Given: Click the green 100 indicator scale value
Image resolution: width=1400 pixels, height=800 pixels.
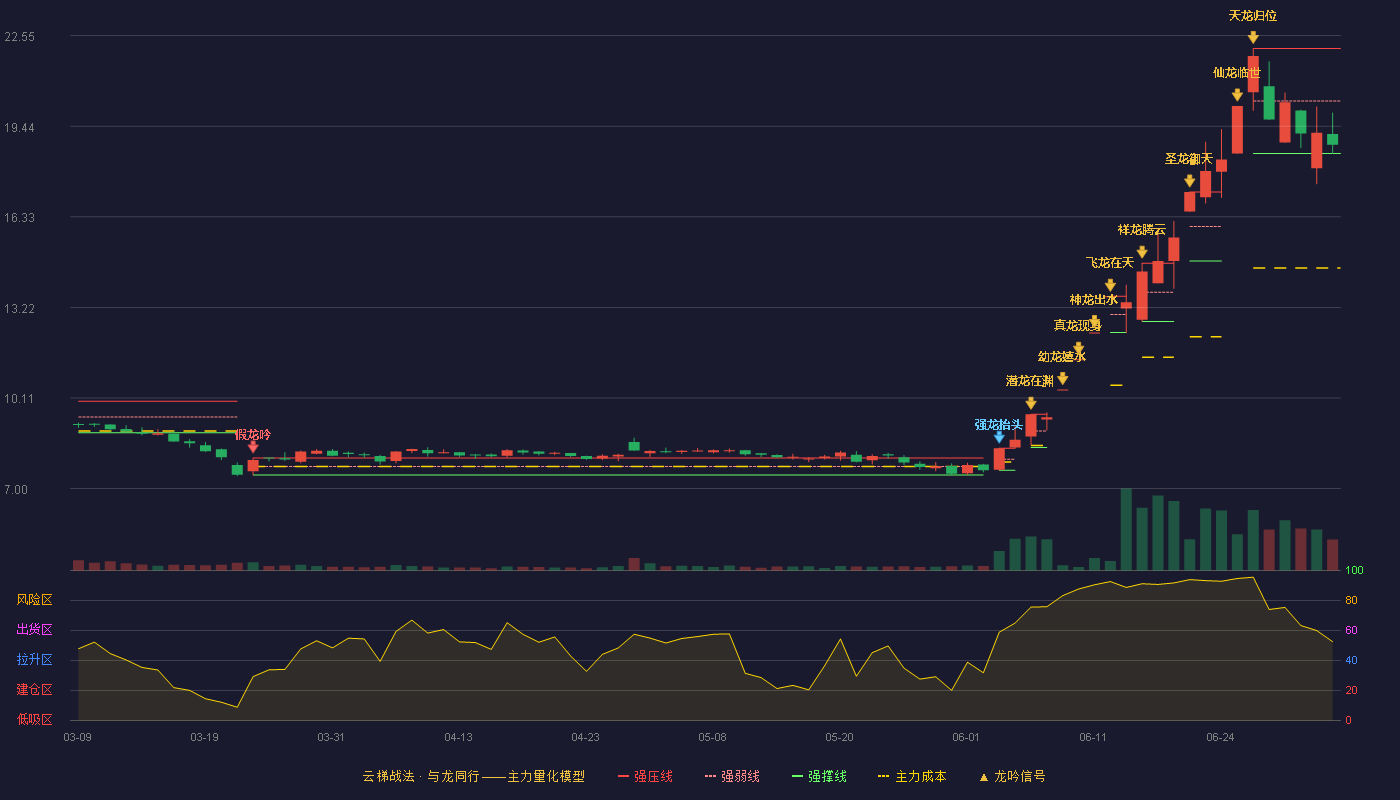Looking at the screenshot, I should click(1354, 571).
